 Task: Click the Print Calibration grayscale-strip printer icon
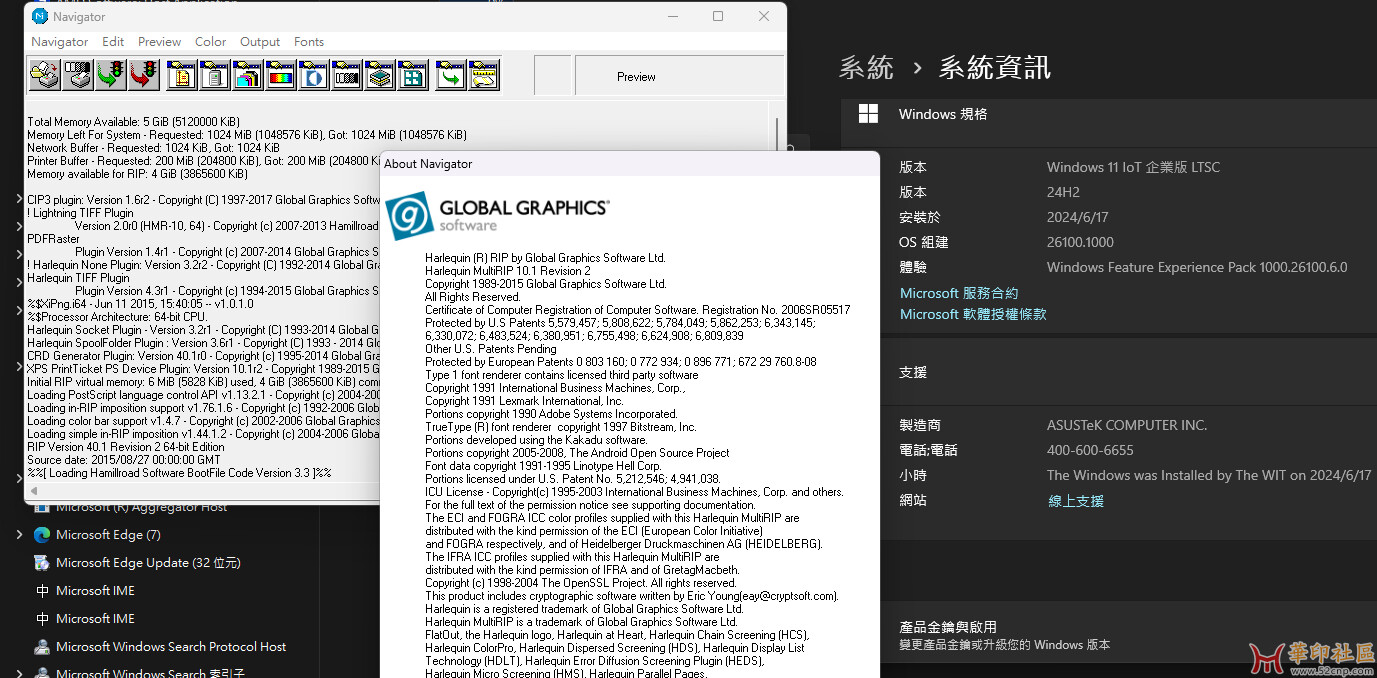(76, 75)
